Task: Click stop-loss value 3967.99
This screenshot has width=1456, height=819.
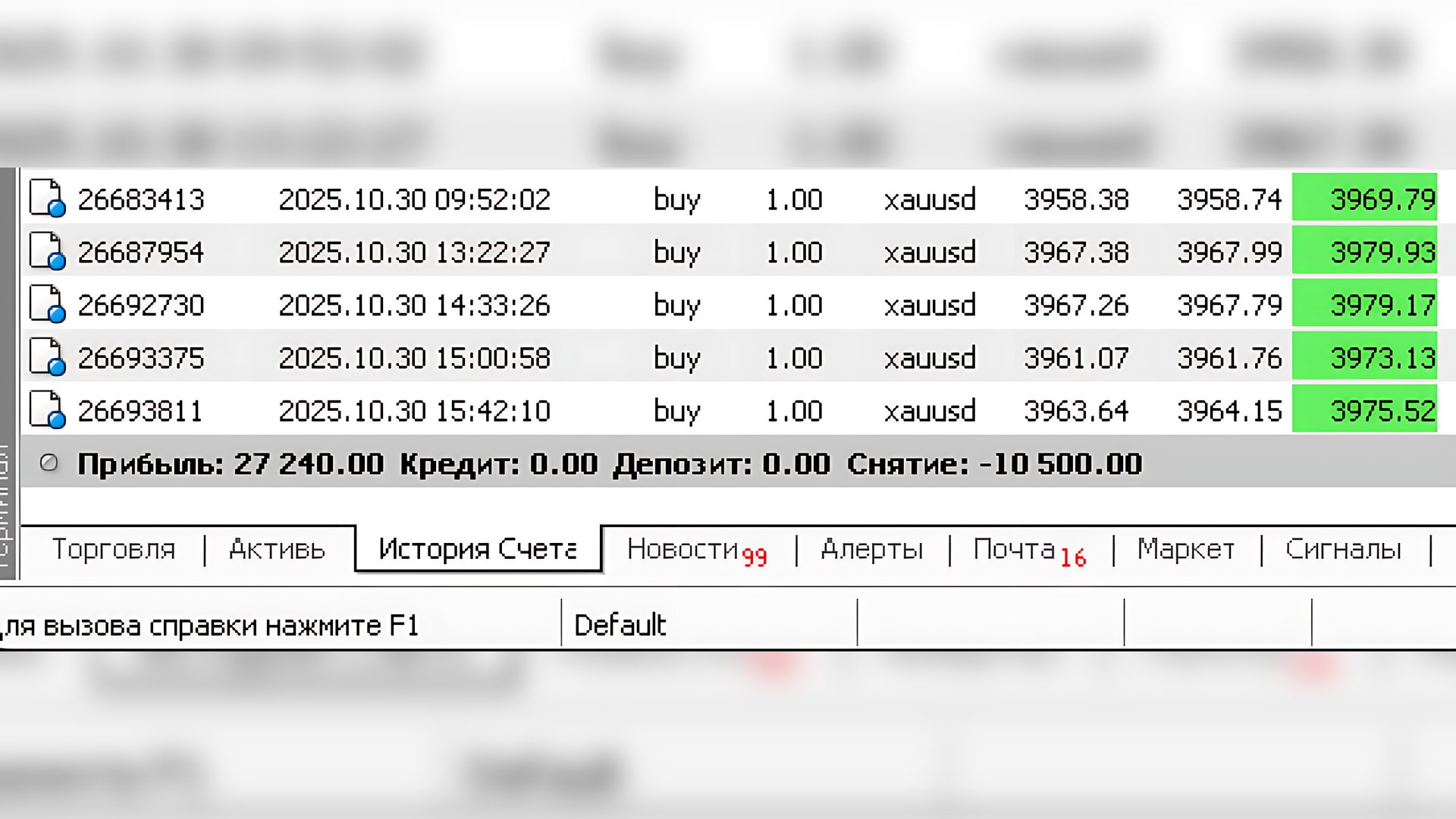Action: [1230, 253]
